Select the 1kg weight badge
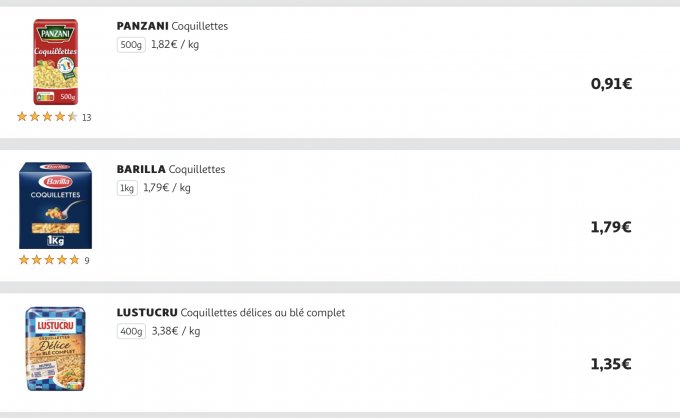The height and width of the screenshot is (418, 680). (x=127, y=188)
